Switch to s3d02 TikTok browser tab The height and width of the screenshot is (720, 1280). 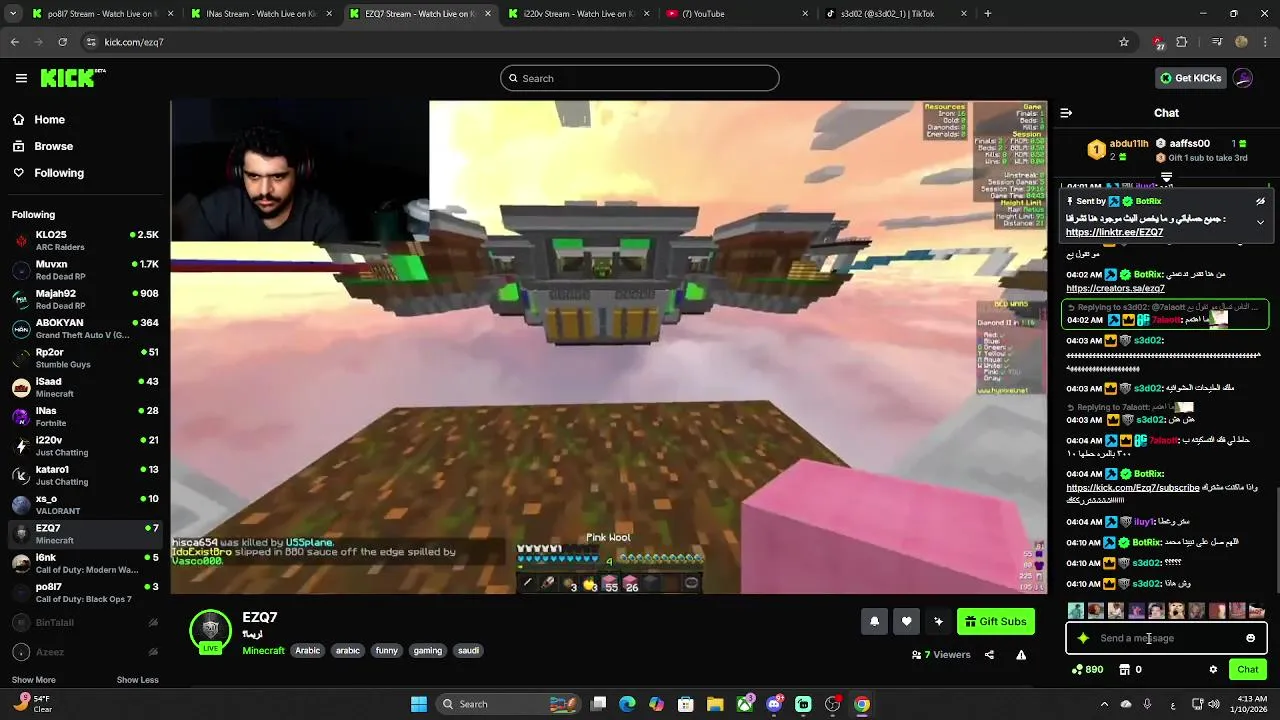895,14
